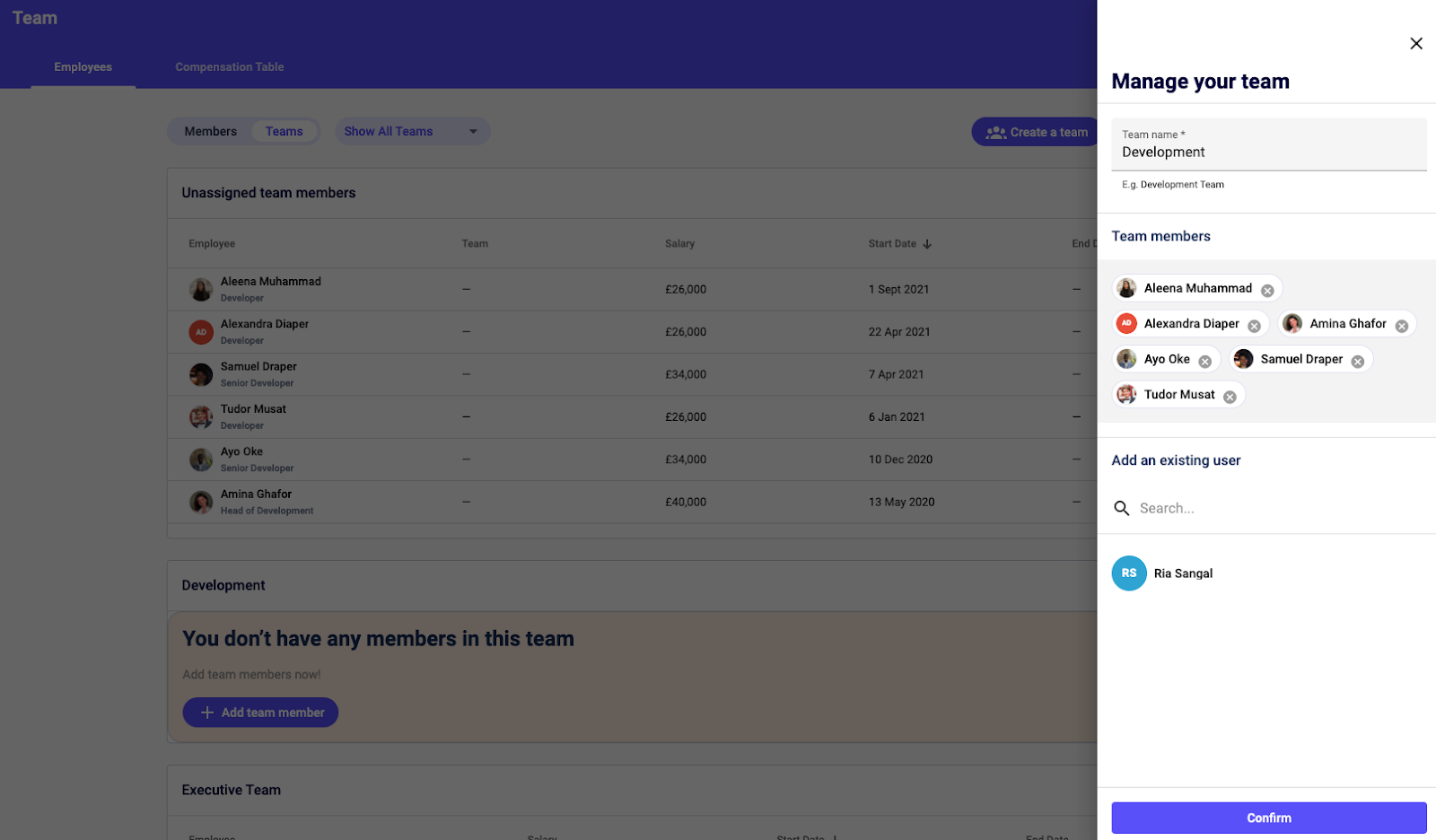Remove Samuel Draper from team members
The width and height of the screenshot is (1436, 840).
(1357, 362)
